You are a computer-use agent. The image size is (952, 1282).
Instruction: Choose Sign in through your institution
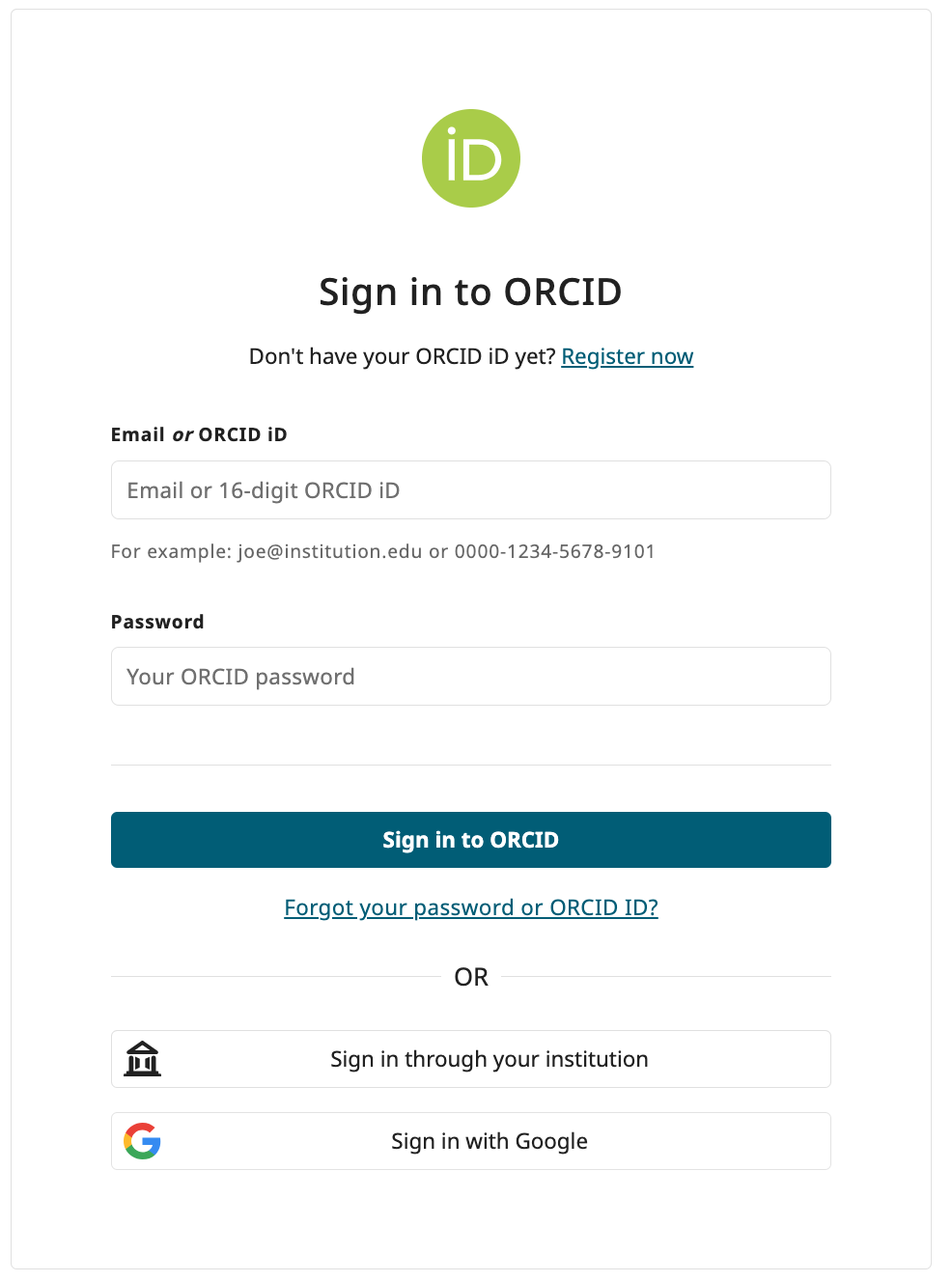470,1058
